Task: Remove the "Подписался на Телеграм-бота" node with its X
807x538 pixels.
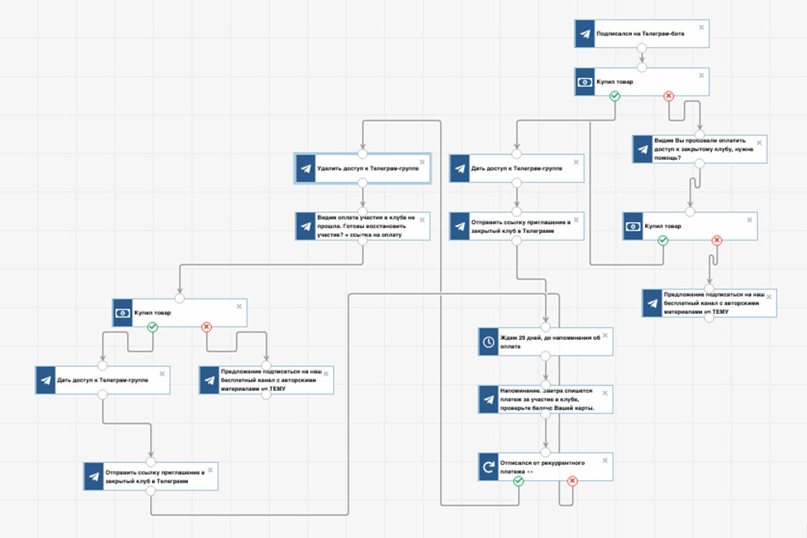Action: (701, 26)
